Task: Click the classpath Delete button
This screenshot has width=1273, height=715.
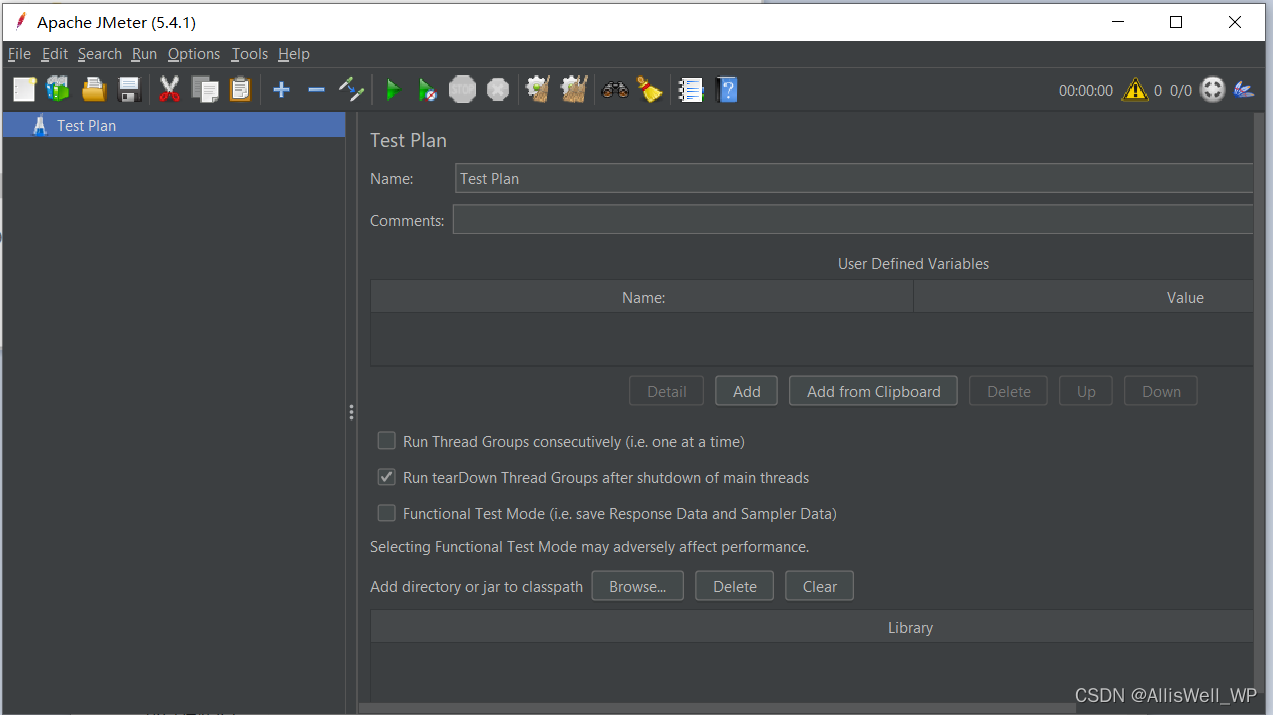Action: (735, 587)
